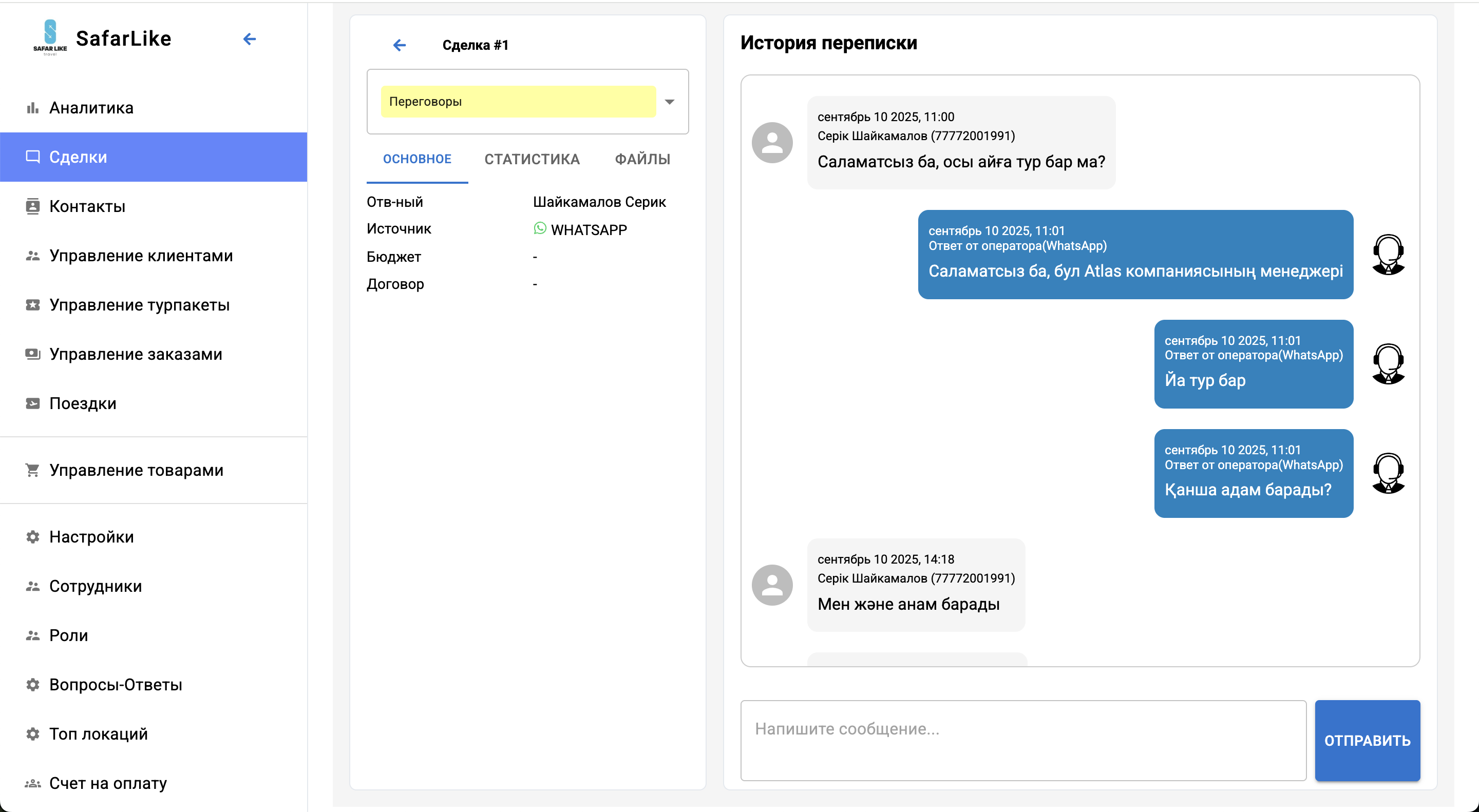Open the Поездки menu item
This screenshot has width=1479, height=812.
(x=83, y=403)
